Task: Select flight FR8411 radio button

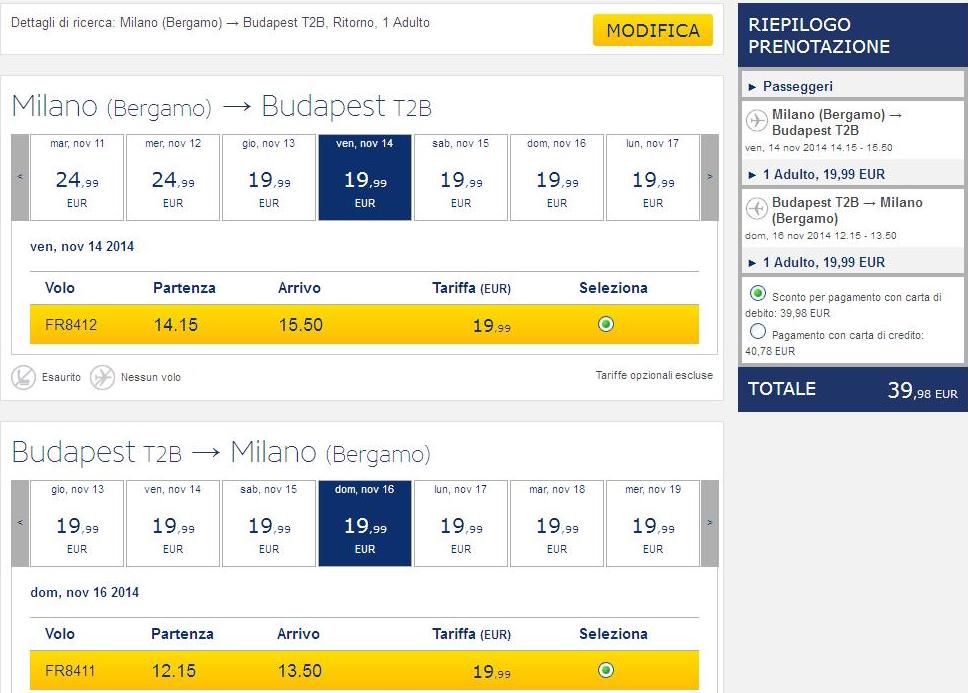Action: (605, 670)
